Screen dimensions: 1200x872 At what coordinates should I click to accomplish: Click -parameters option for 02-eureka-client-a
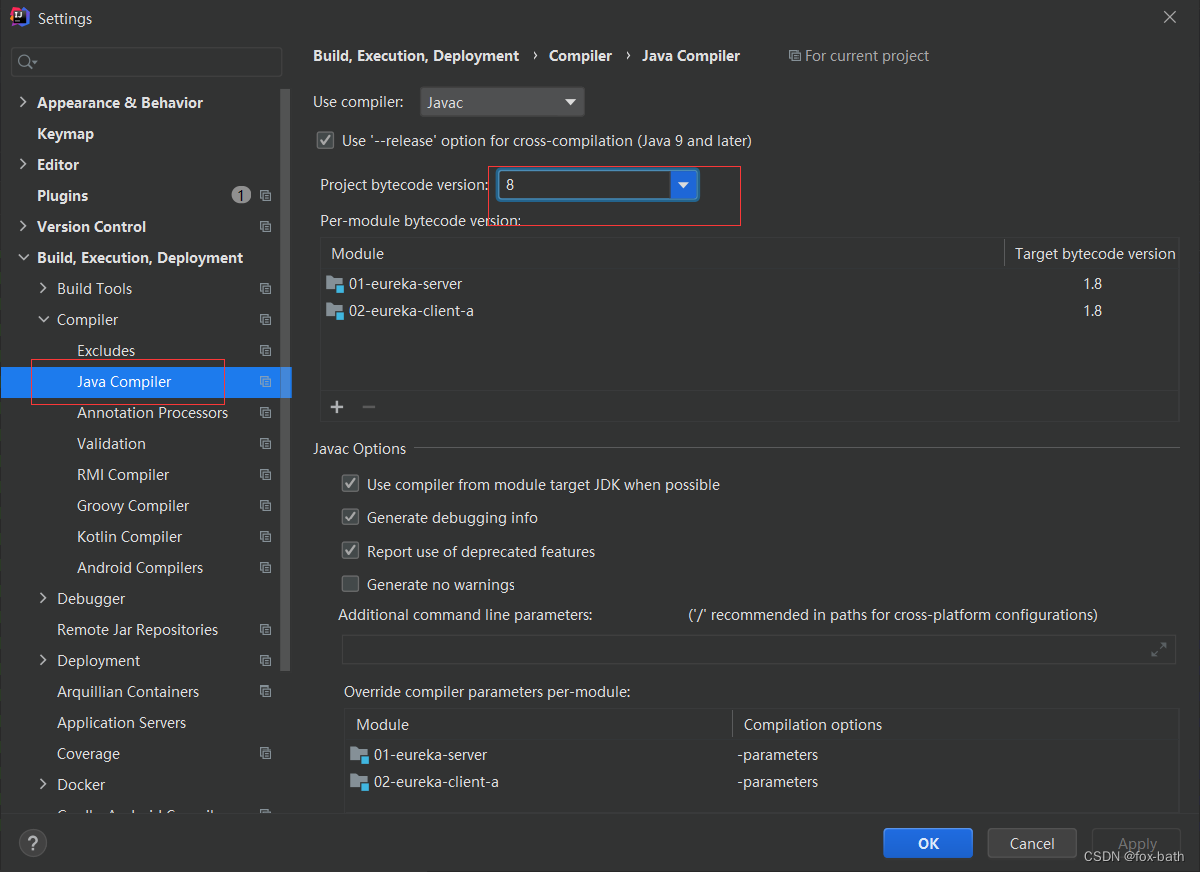[778, 782]
